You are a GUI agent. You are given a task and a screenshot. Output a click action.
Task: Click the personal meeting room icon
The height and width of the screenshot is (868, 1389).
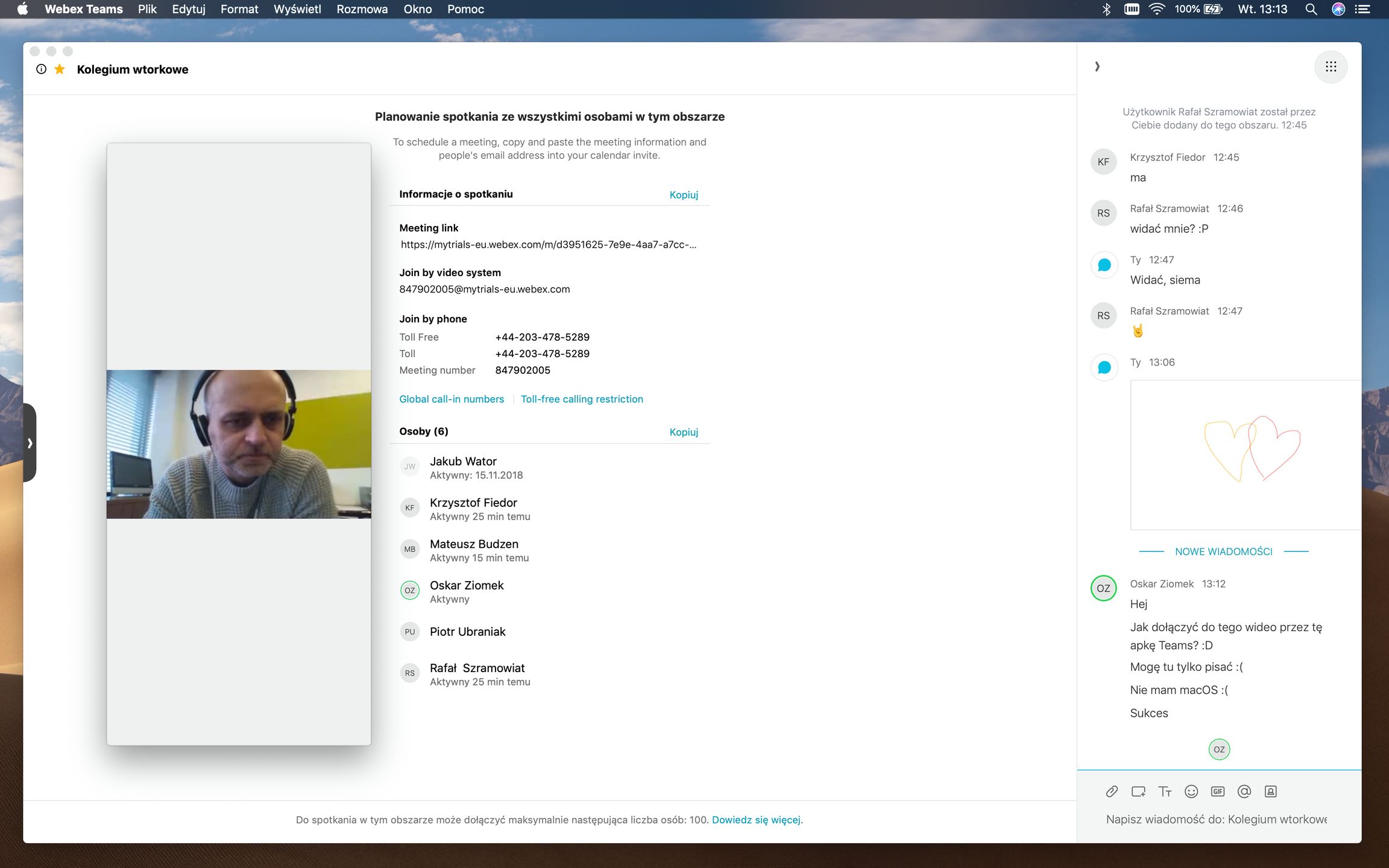(1271, 791)
